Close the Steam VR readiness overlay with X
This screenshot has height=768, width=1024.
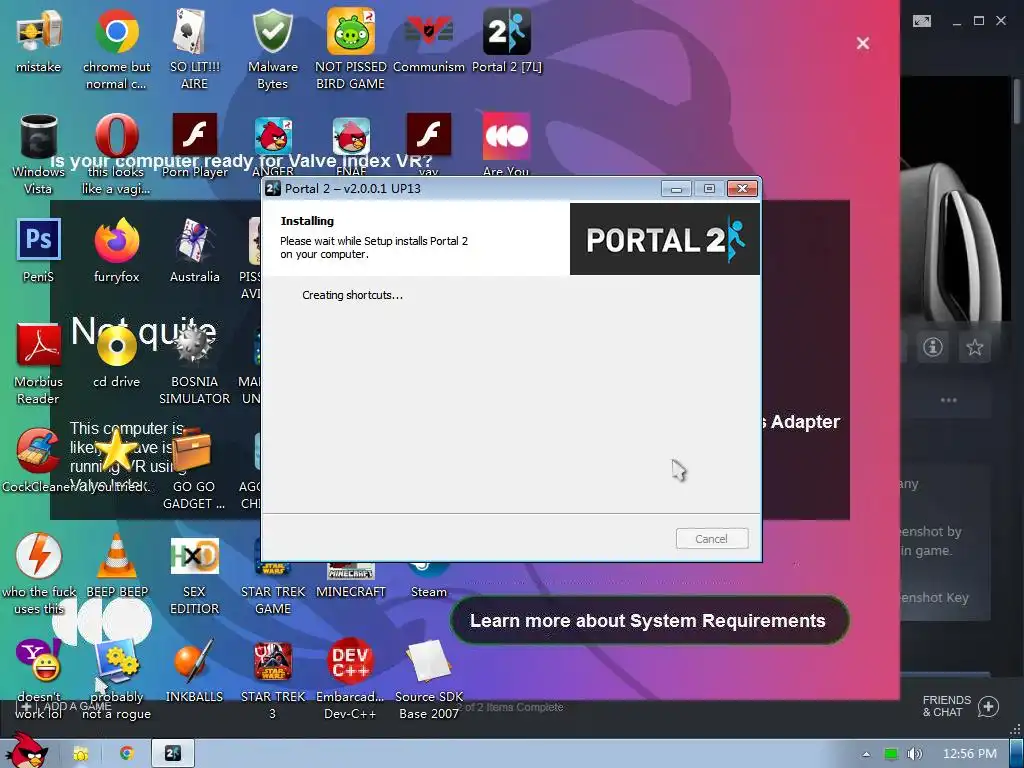pos(863,43)
